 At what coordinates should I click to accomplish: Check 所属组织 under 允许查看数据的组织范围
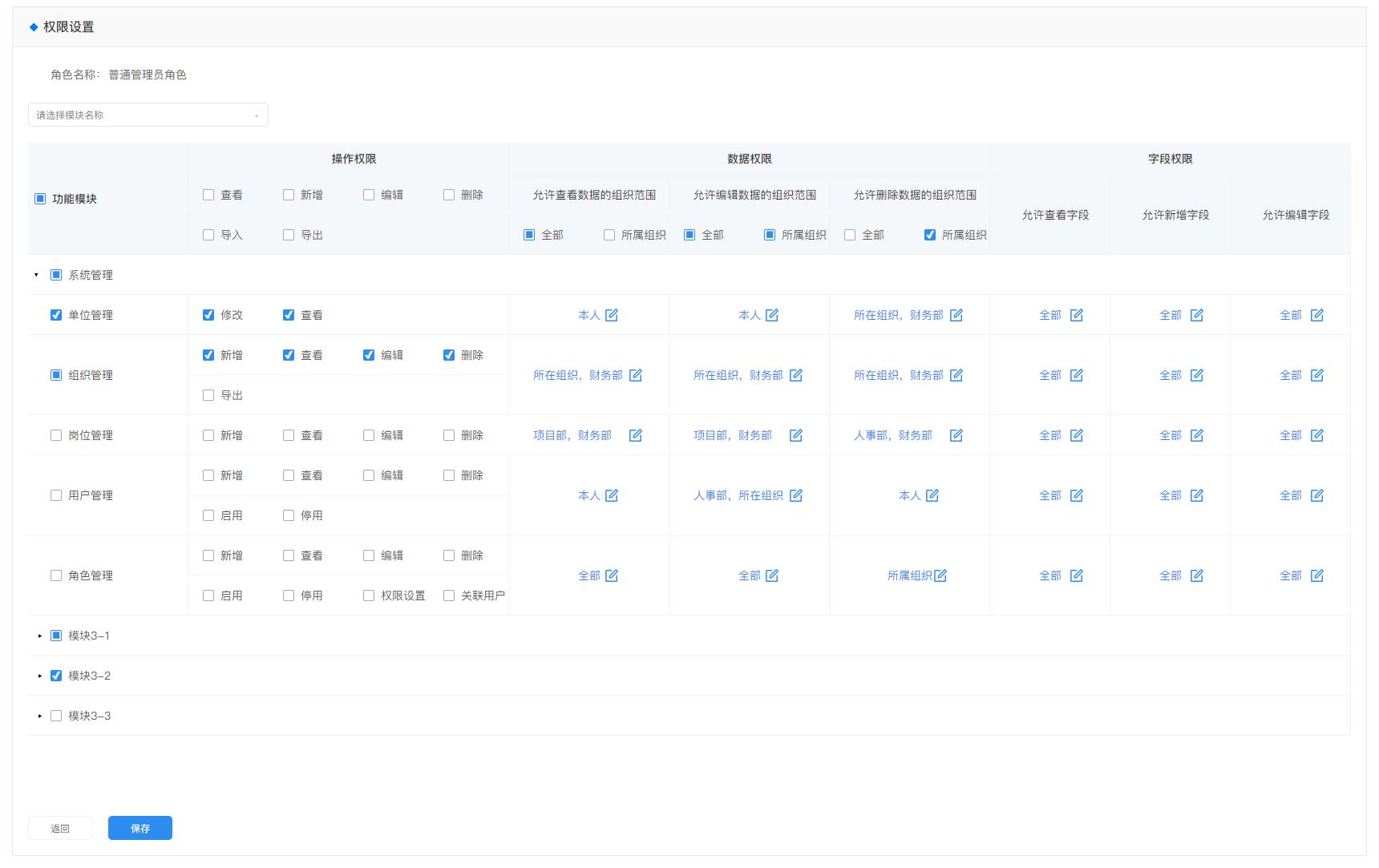tap(609, 235)
